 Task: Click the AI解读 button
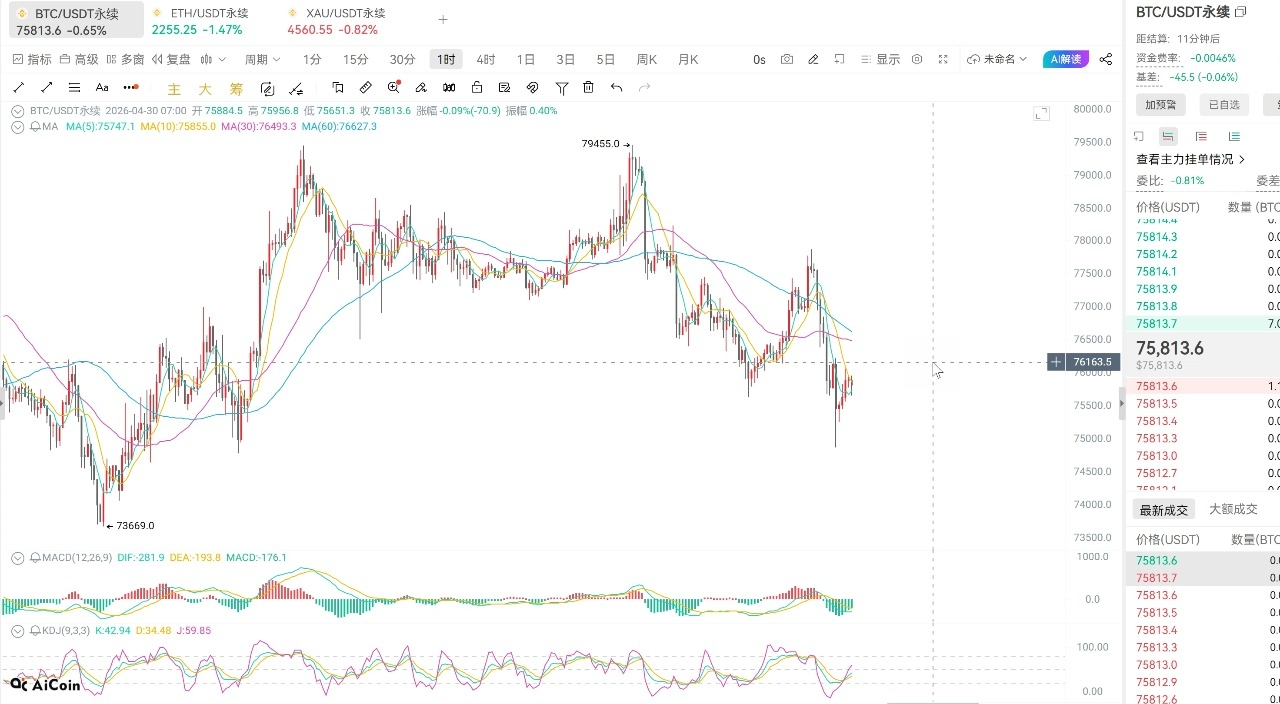tap(1065, 59)
